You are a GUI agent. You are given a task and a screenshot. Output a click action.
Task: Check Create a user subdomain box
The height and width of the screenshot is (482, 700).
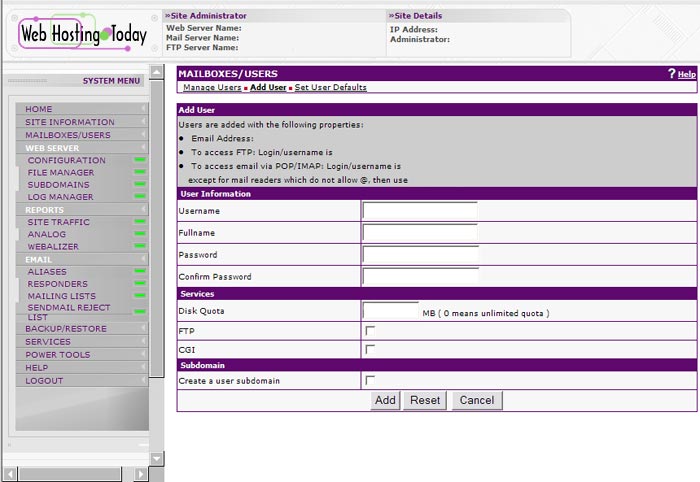[370, 380]
